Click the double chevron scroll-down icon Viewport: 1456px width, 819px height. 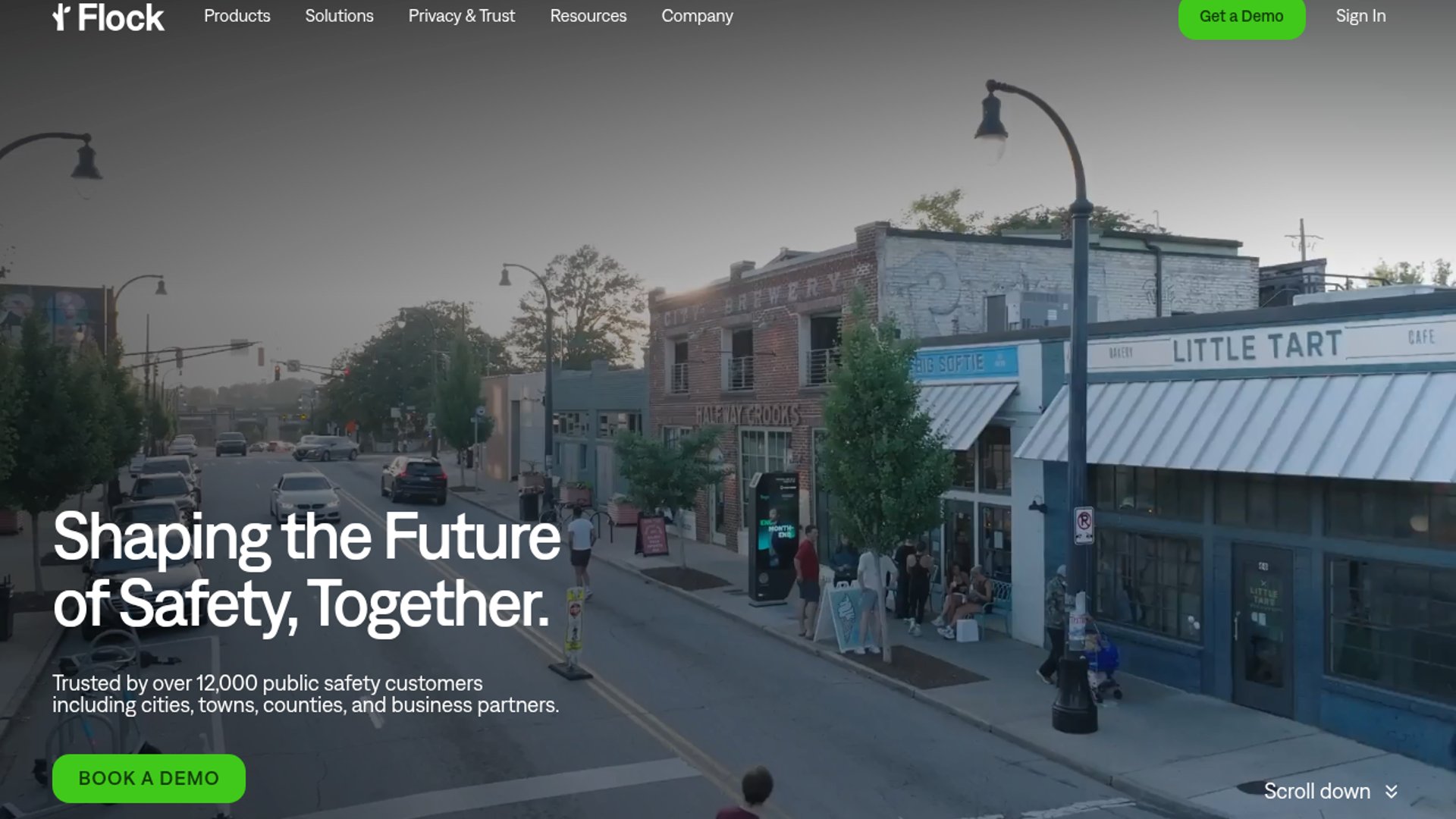tap(1391, 792)
